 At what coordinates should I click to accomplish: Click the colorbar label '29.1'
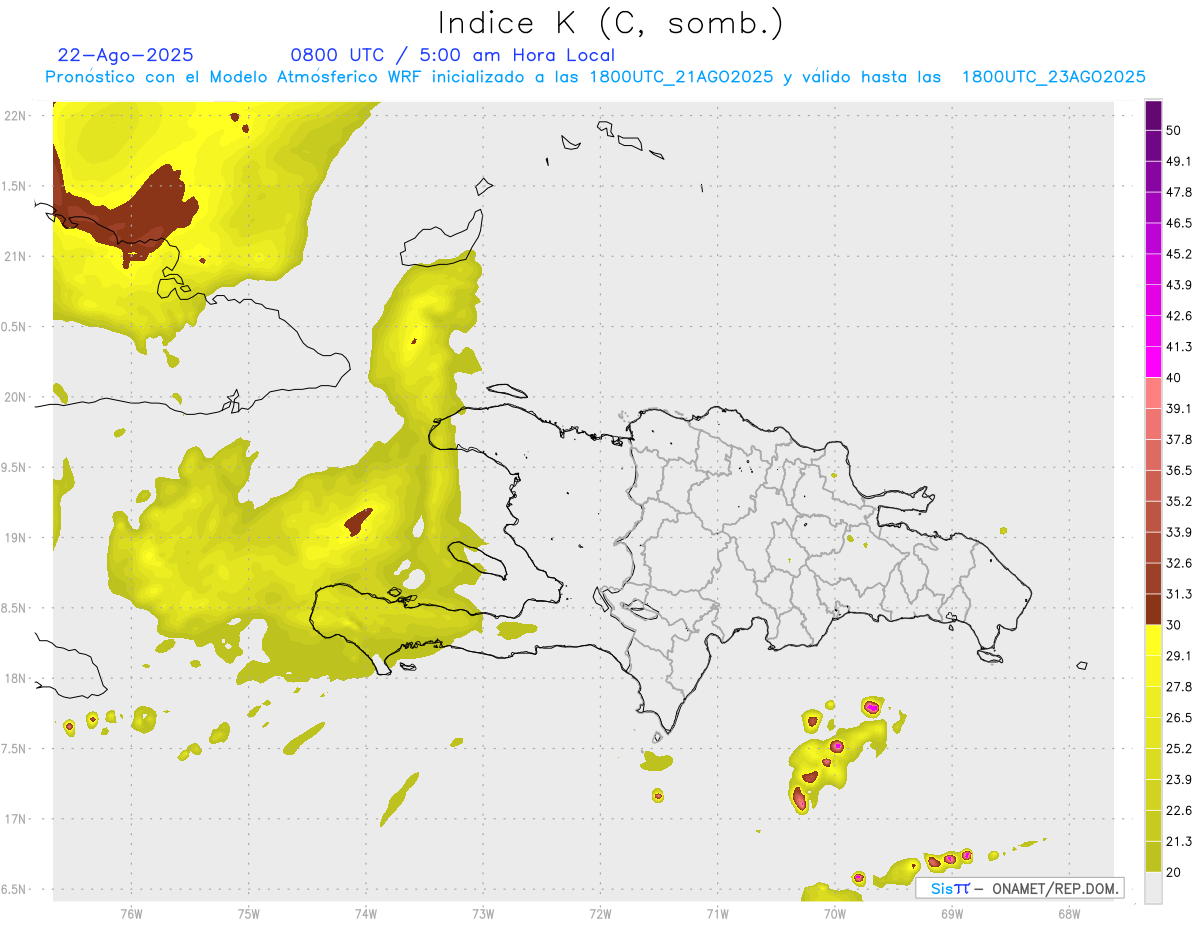1179,656
